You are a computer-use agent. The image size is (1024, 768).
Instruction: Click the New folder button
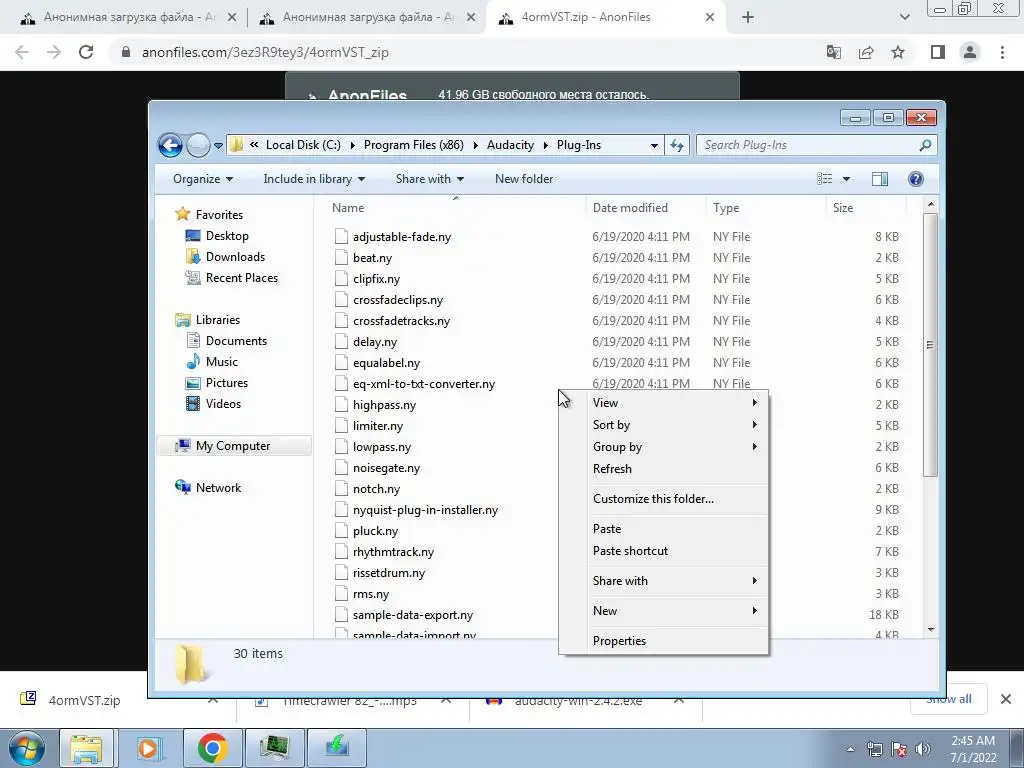coord(524,179)
